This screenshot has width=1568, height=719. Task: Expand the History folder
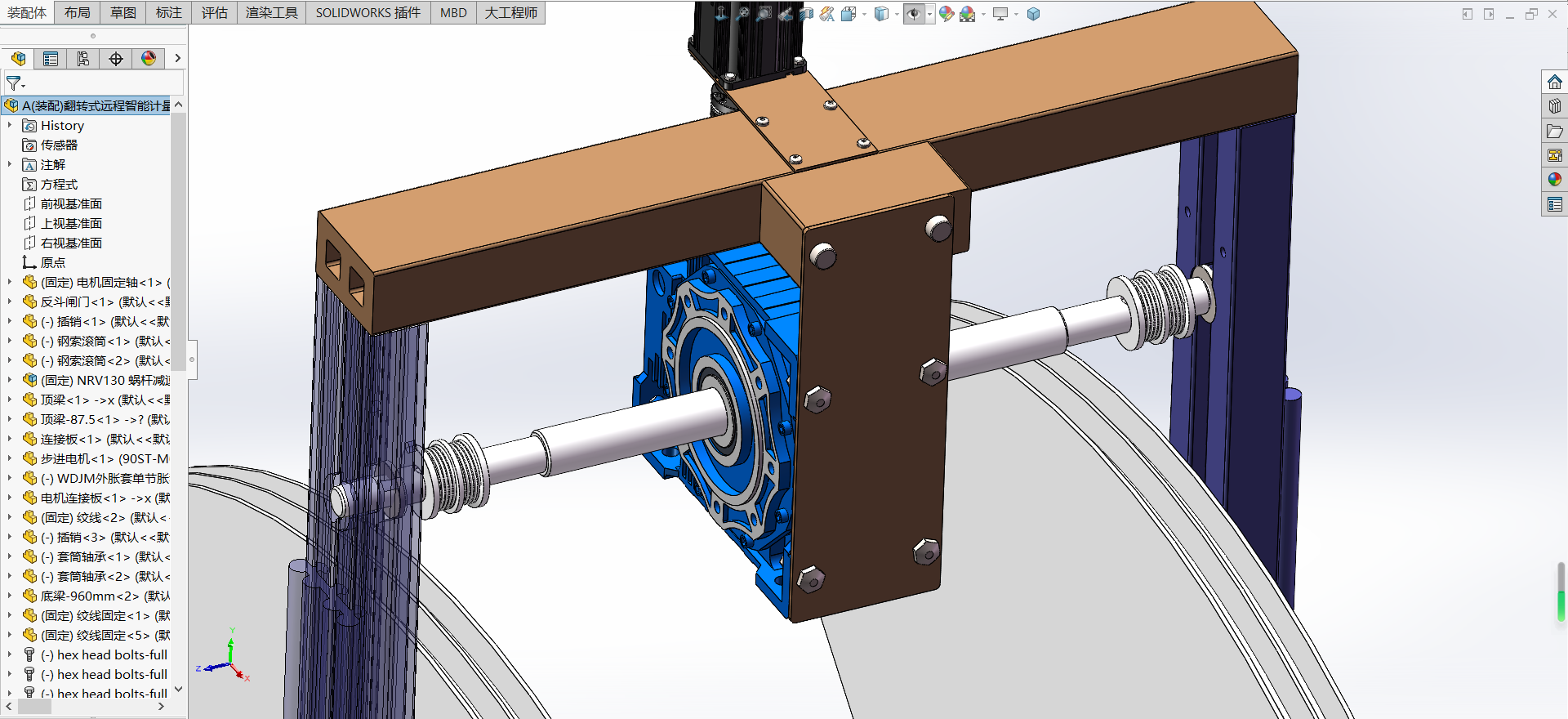pyautogui.click(x=10, y=125)
